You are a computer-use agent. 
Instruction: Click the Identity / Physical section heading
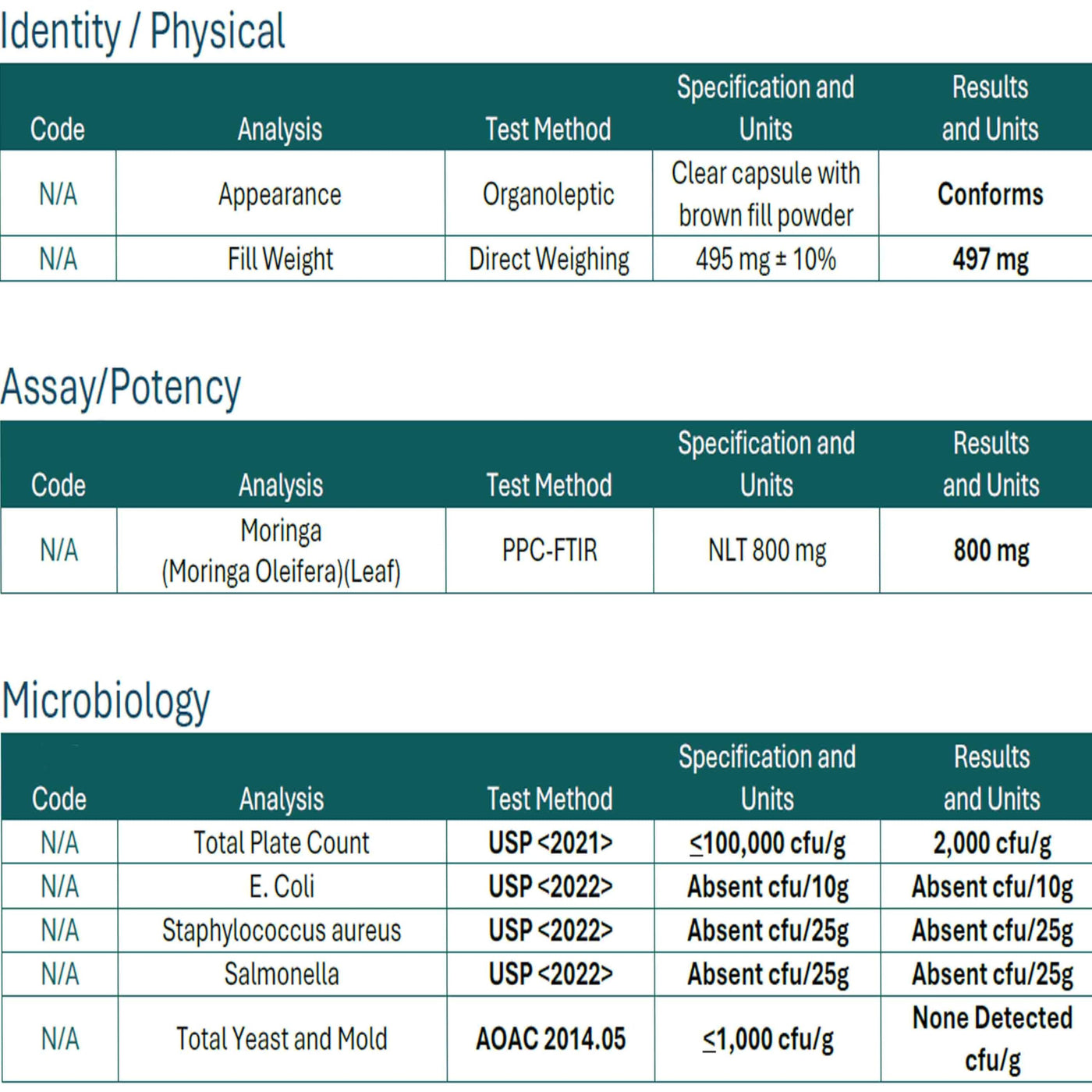tap(143, 32)
